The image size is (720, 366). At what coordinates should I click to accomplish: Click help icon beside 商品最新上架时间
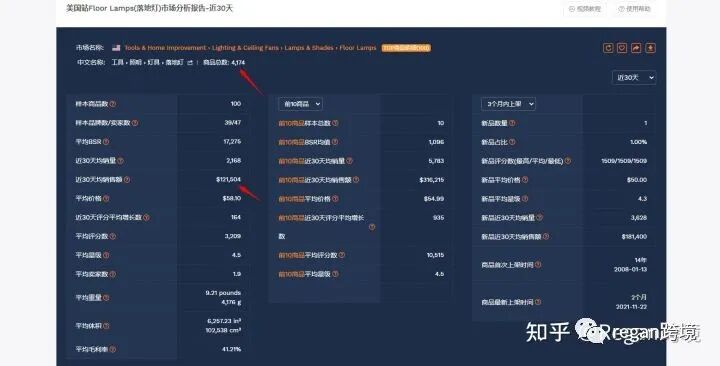(x=538, y=302)
